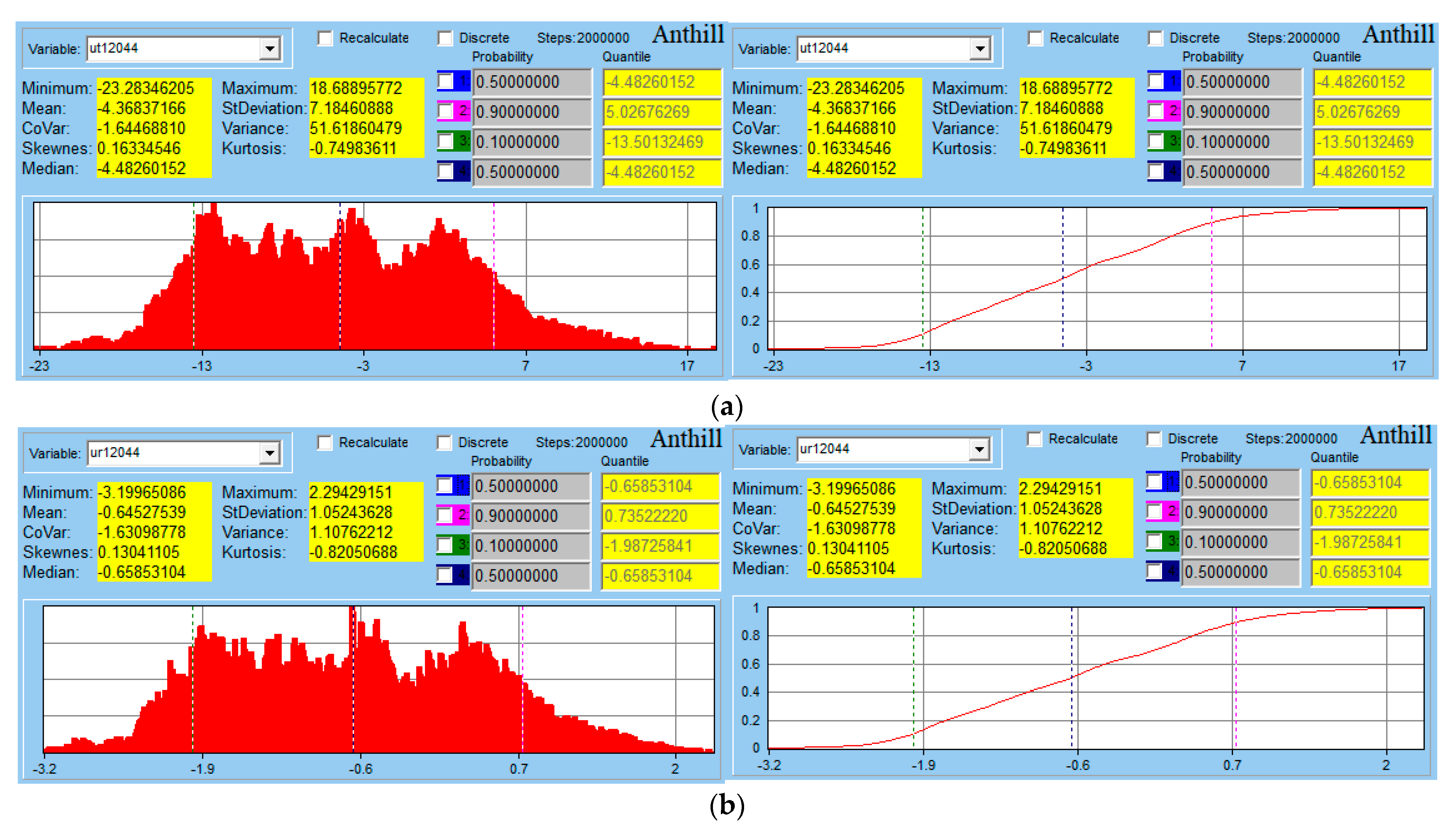Toggle quantile 4 navy checkbox in ur12044 cumulative curve panel
1456x835 pixels.
[x=1154, y=571]
